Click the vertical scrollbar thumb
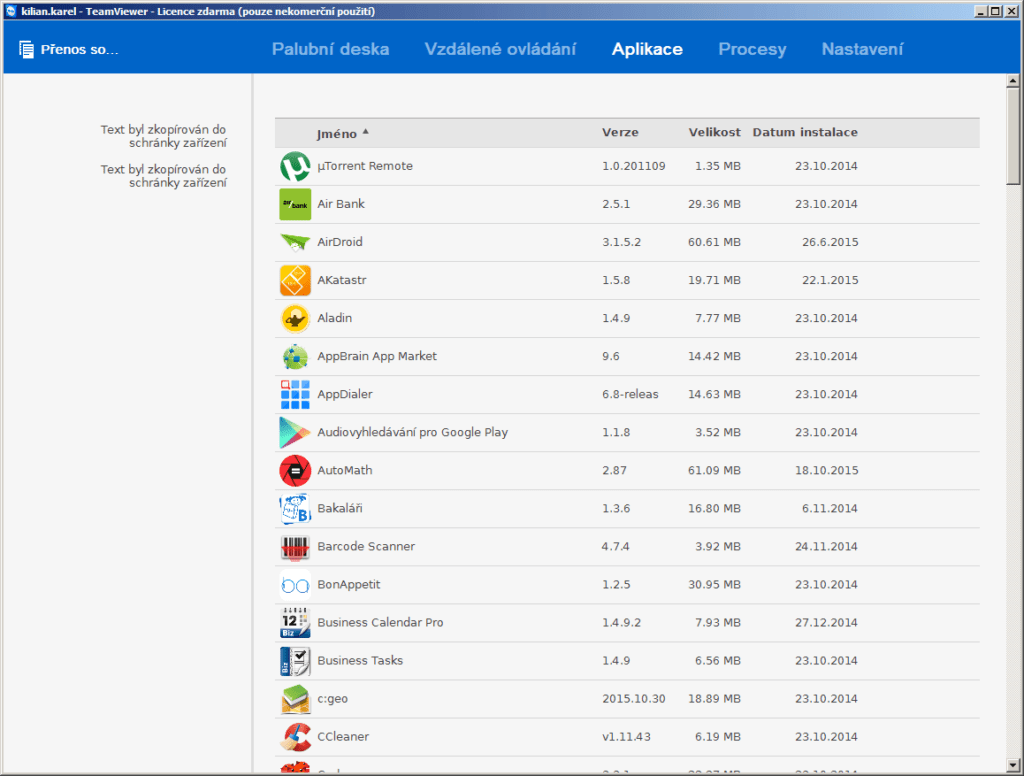 (x=1013, y=137)
